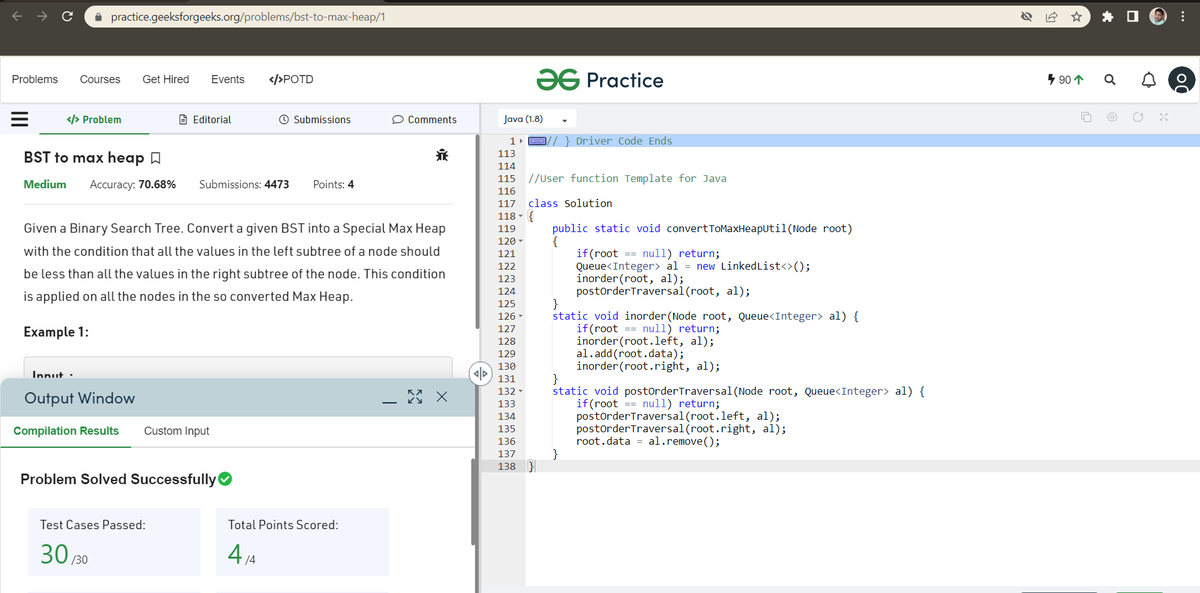Click the Medium difficulty label

coord(45,184)
